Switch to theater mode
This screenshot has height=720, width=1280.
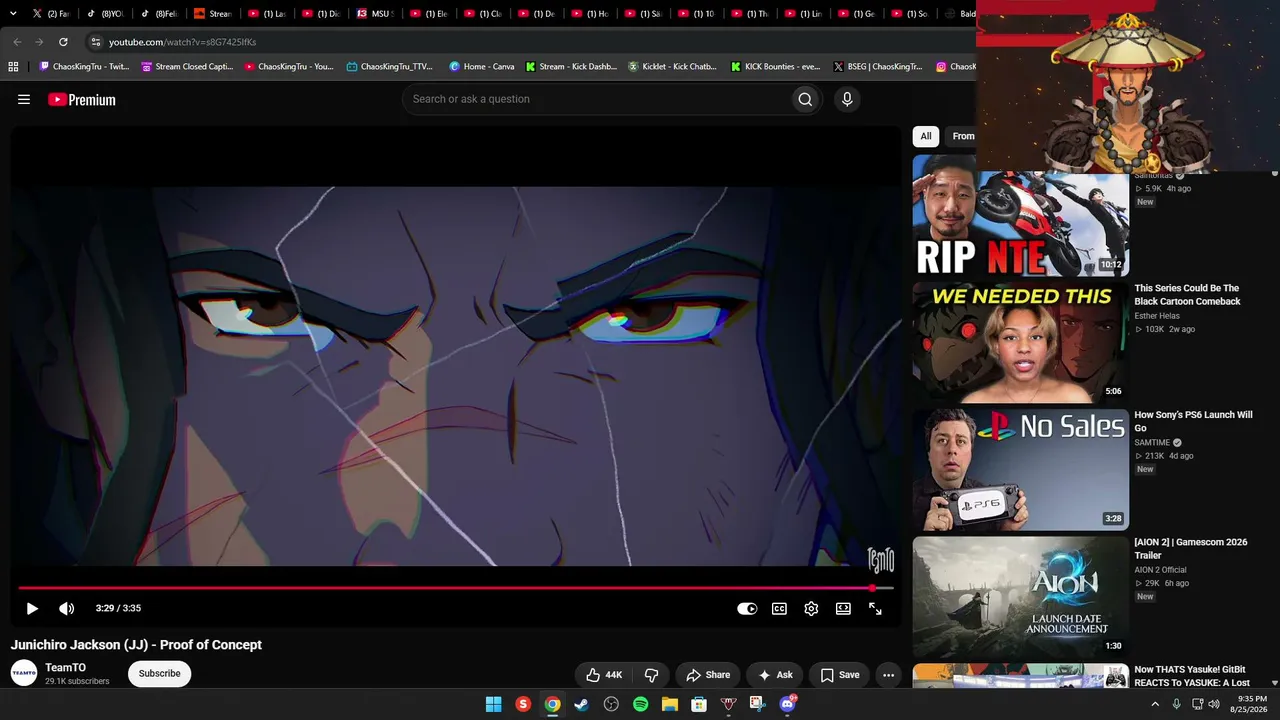click(x=843, y=608)
